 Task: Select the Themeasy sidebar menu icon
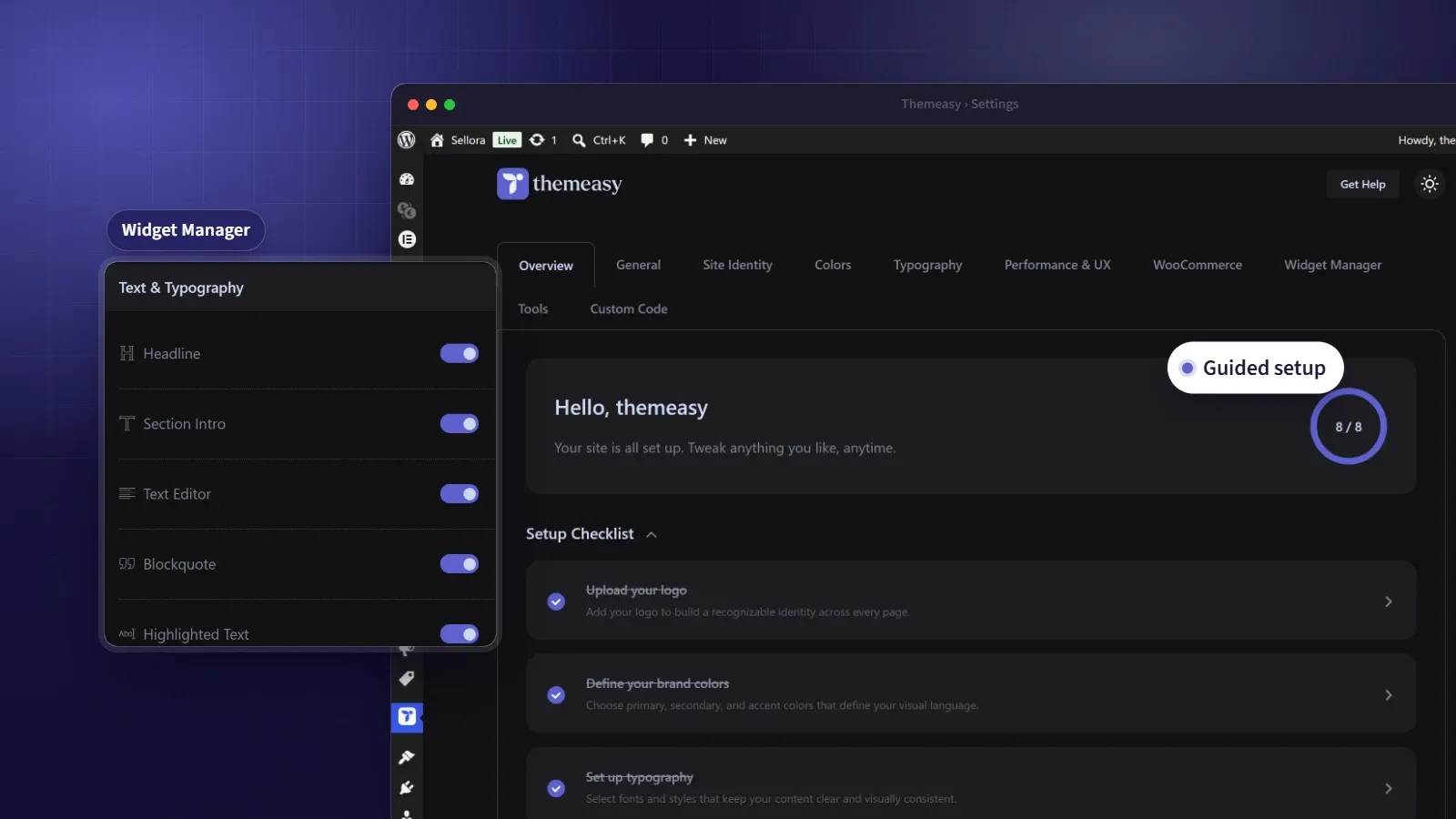[x=407, y=717]
